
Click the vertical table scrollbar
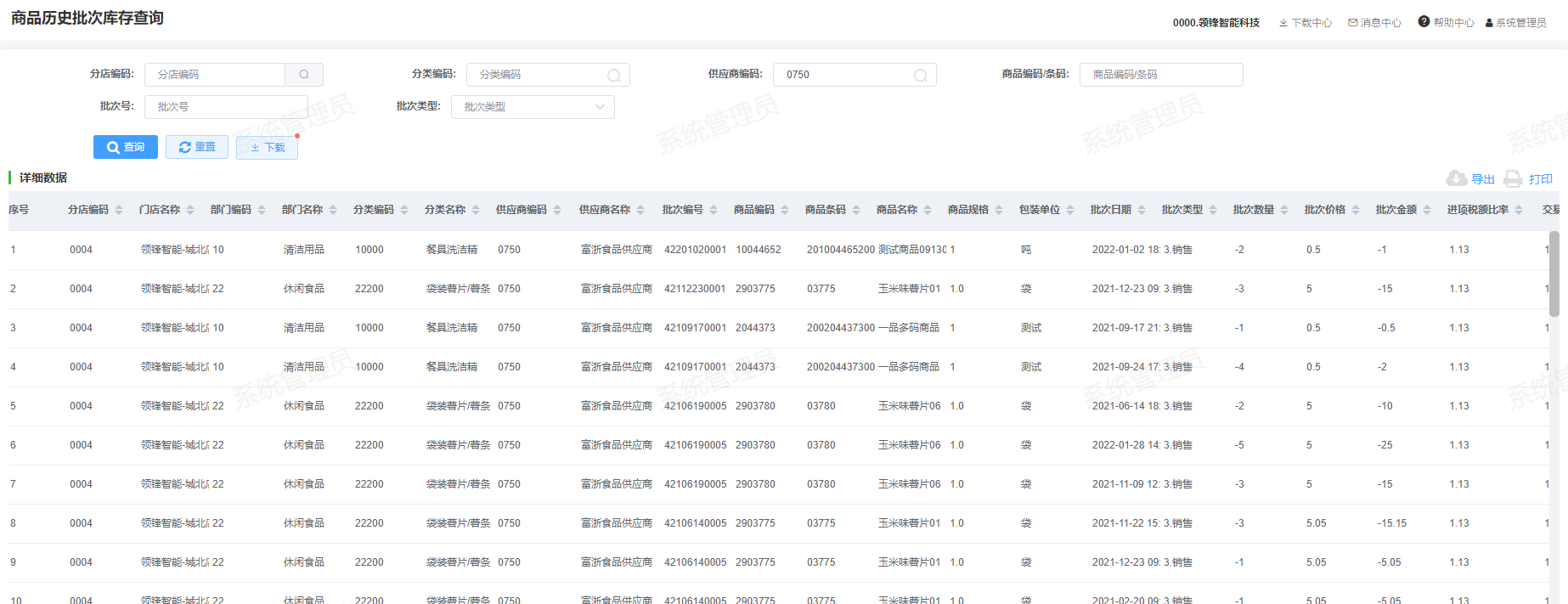point(1554,272)
